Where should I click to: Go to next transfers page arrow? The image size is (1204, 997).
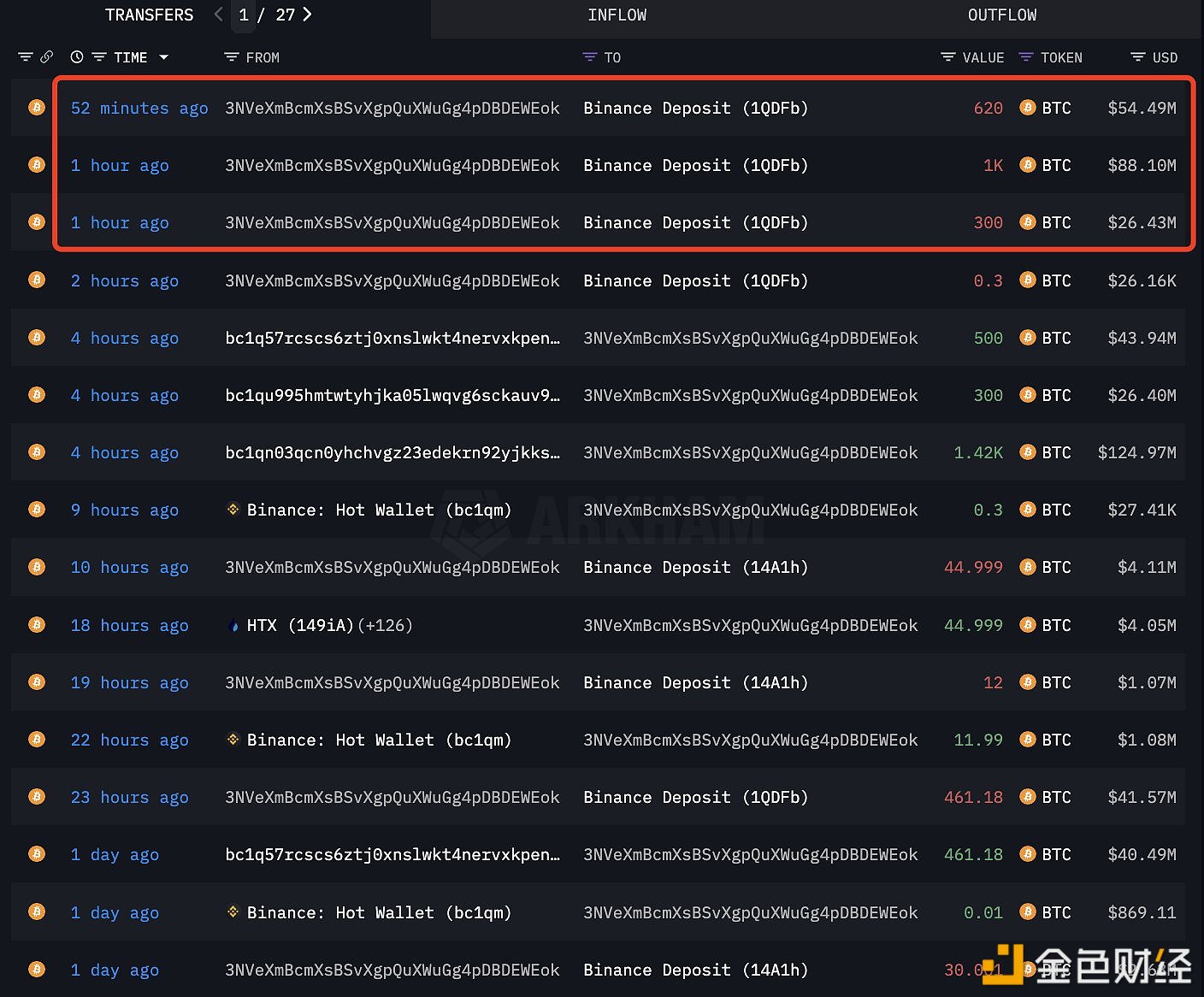307,15
